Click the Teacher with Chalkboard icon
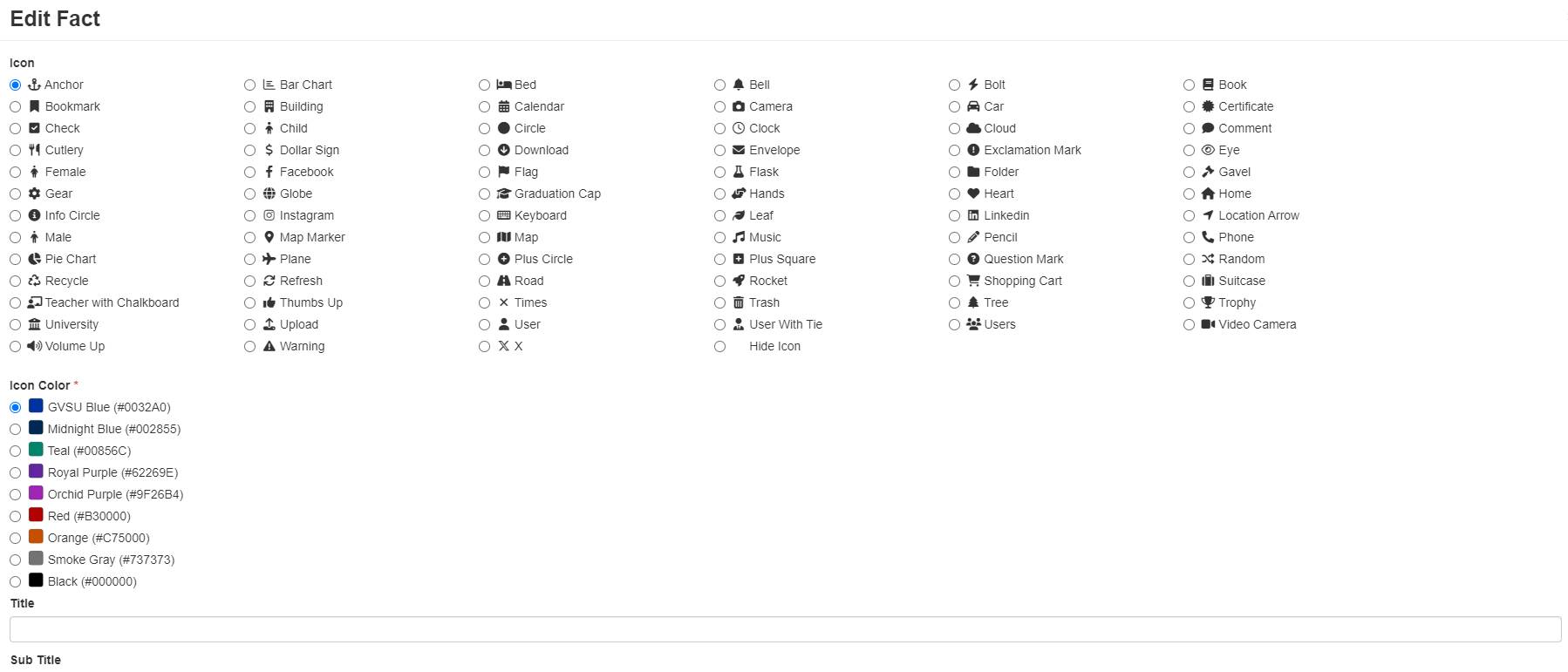The image size is (1568, 672). 34,302
